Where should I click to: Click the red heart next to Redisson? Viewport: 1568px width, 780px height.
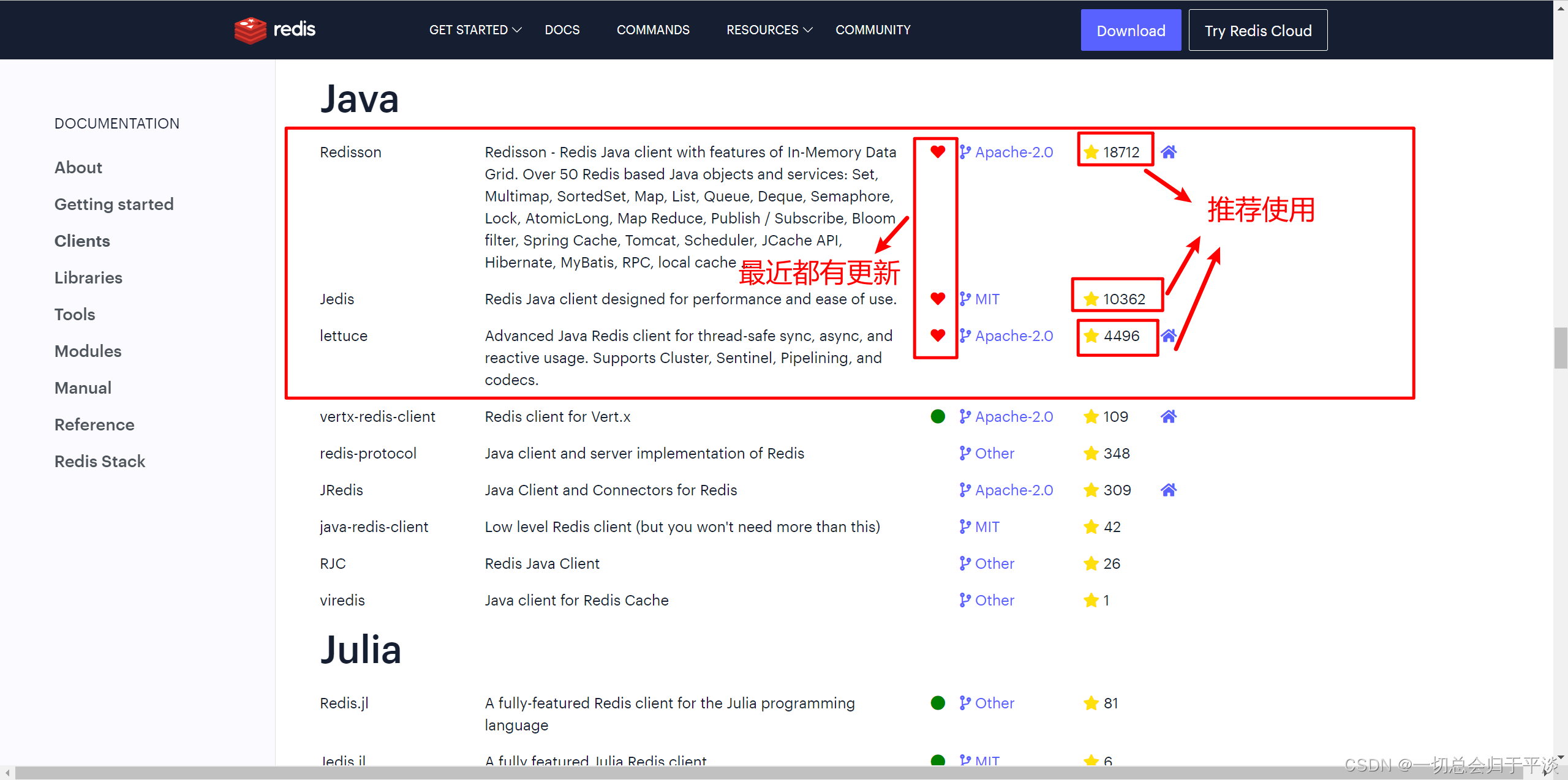click(937, 152)
